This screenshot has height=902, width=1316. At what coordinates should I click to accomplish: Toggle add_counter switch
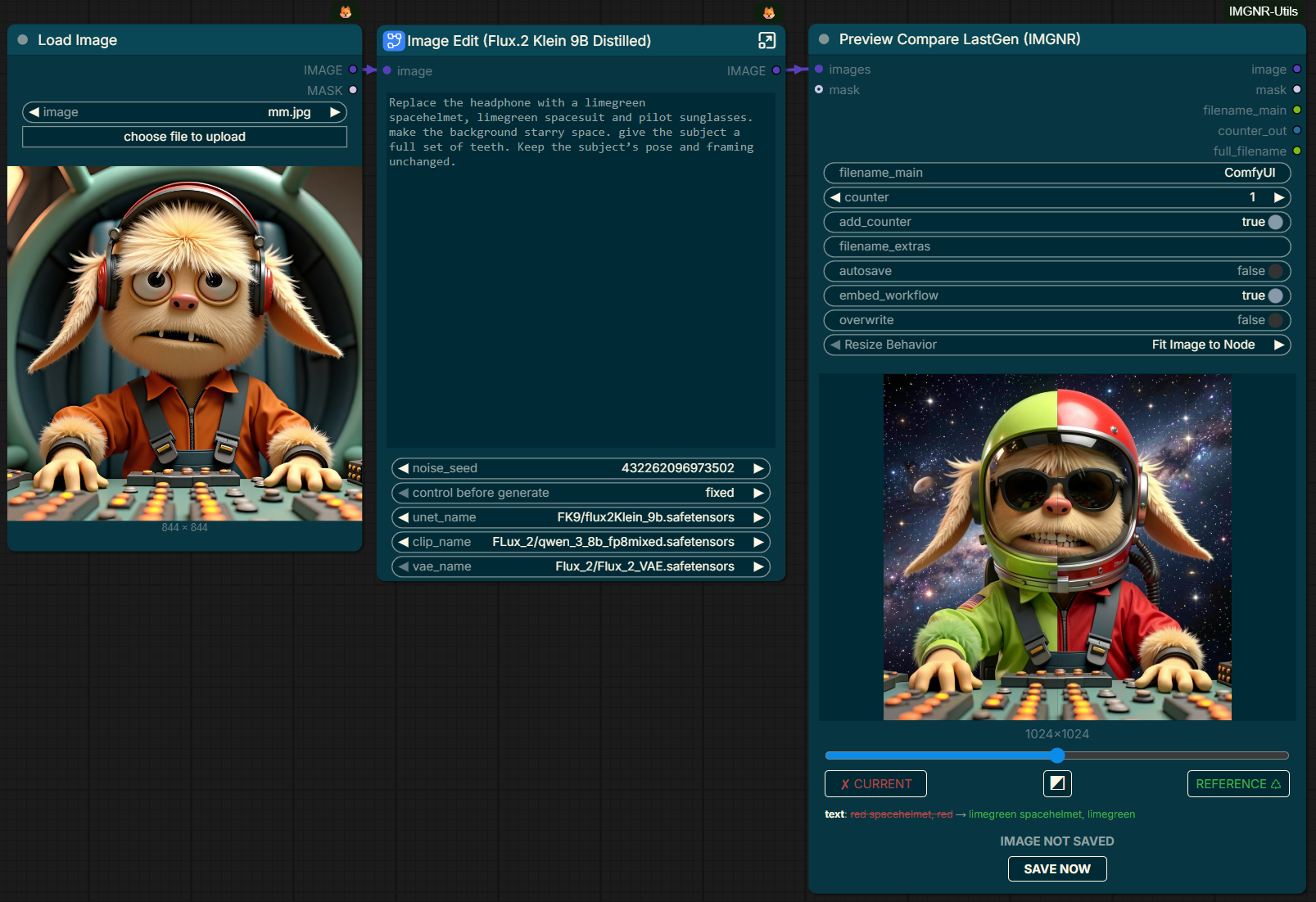click(1275, 222)
